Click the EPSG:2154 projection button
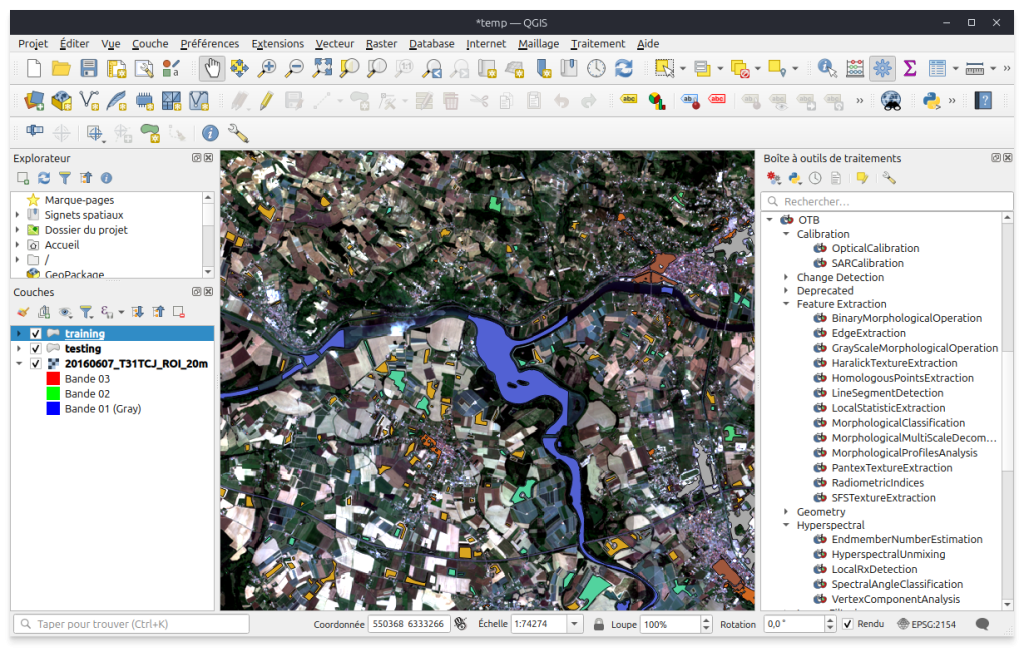The width and height of the screenshot is (1024, 652). 925,624
